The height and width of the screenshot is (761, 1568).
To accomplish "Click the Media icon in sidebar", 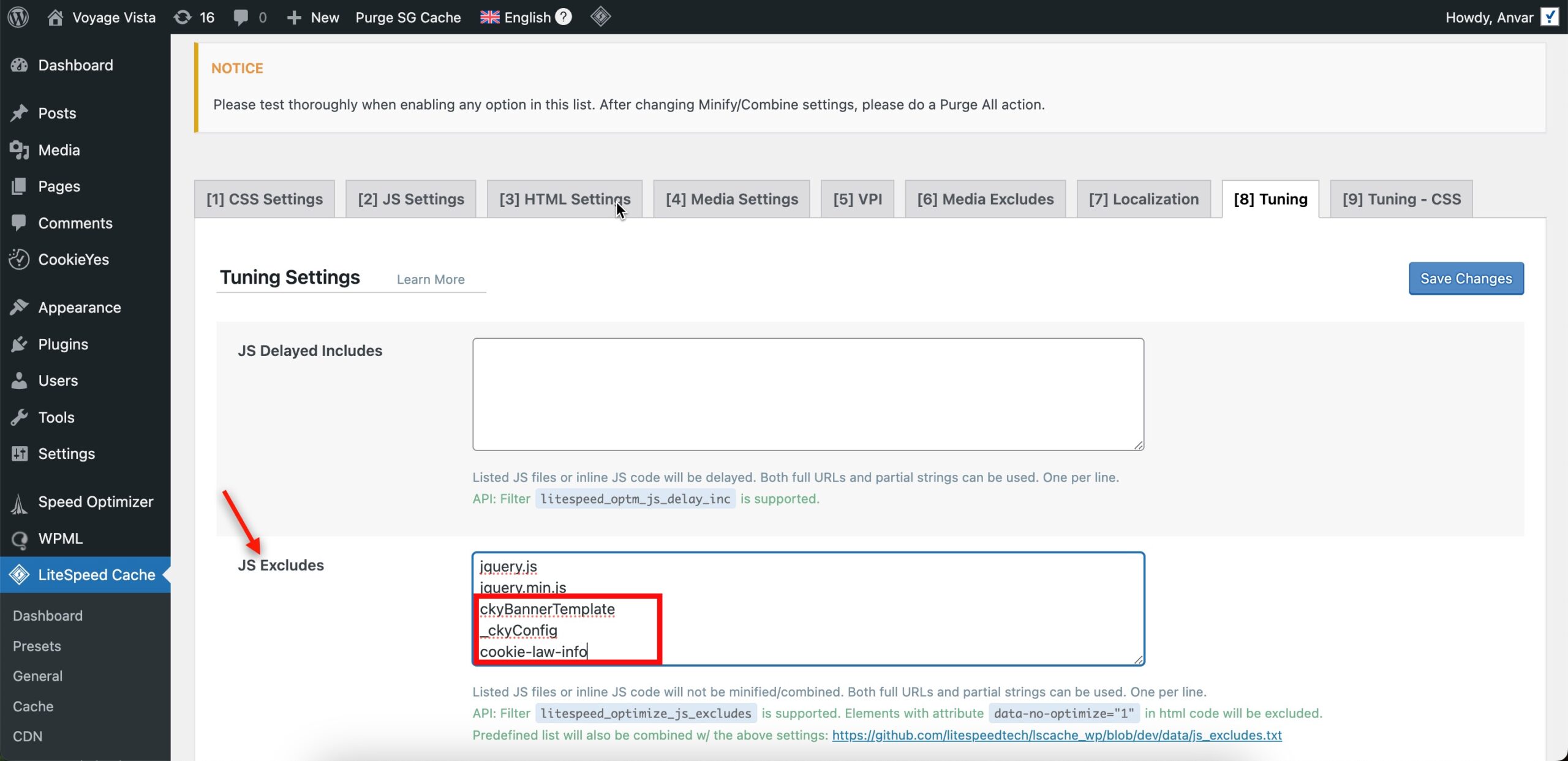I will point(20,150).
